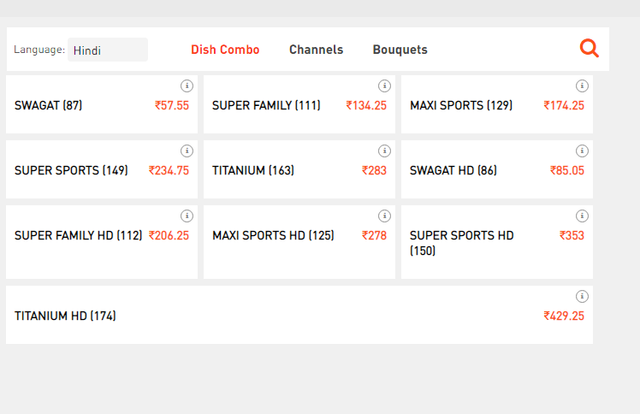Show info for SUPER FAMILY (111) pack
640x414 pixels.
tap(384, 86)
